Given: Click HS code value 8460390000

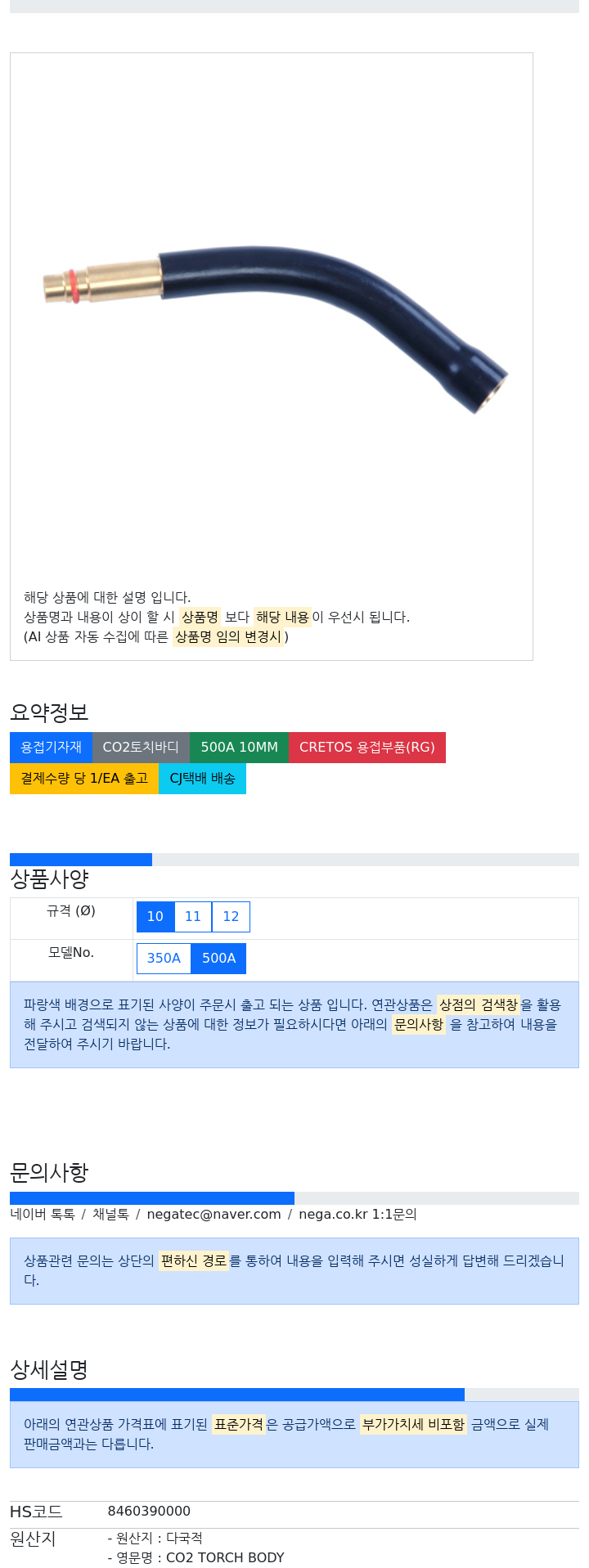Looking at the screenshot, I should (x=149, y=1512).
